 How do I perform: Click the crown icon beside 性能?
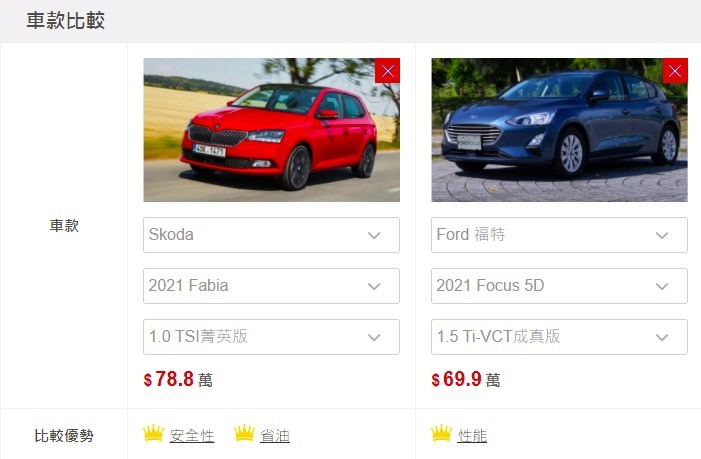coord(442,433)
